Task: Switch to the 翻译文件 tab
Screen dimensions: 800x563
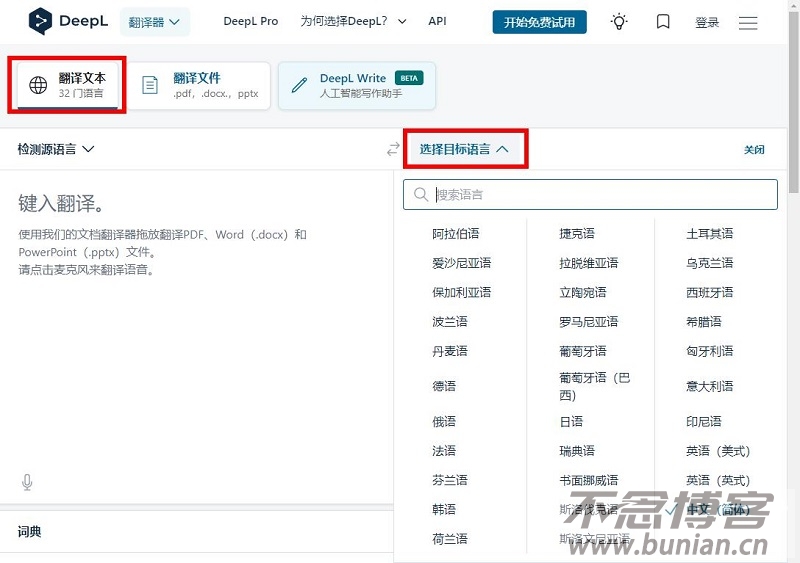Action: point(199,85)
